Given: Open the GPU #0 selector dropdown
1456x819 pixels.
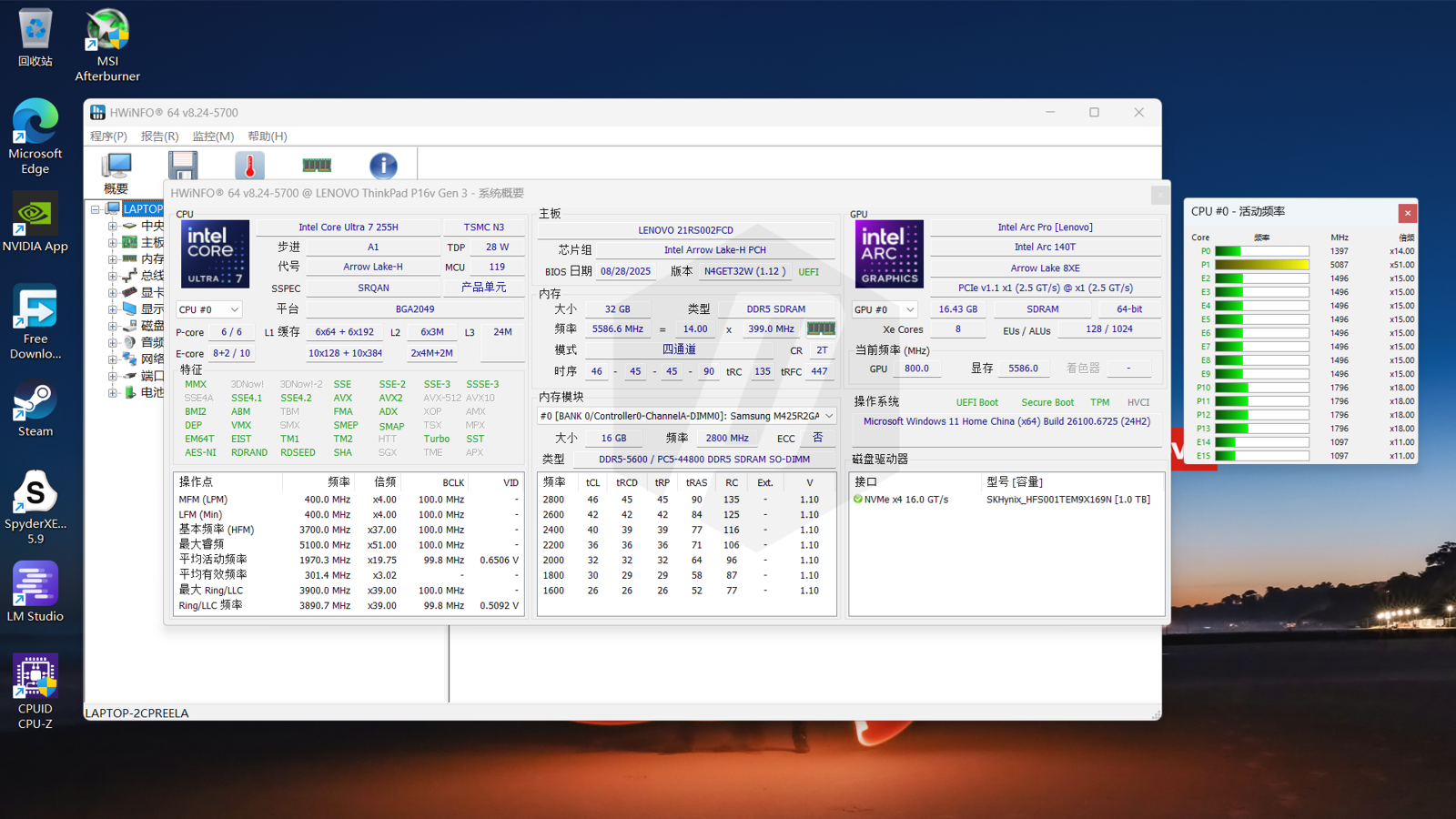Looking at the screenshot, I should (x=884, y=309).
